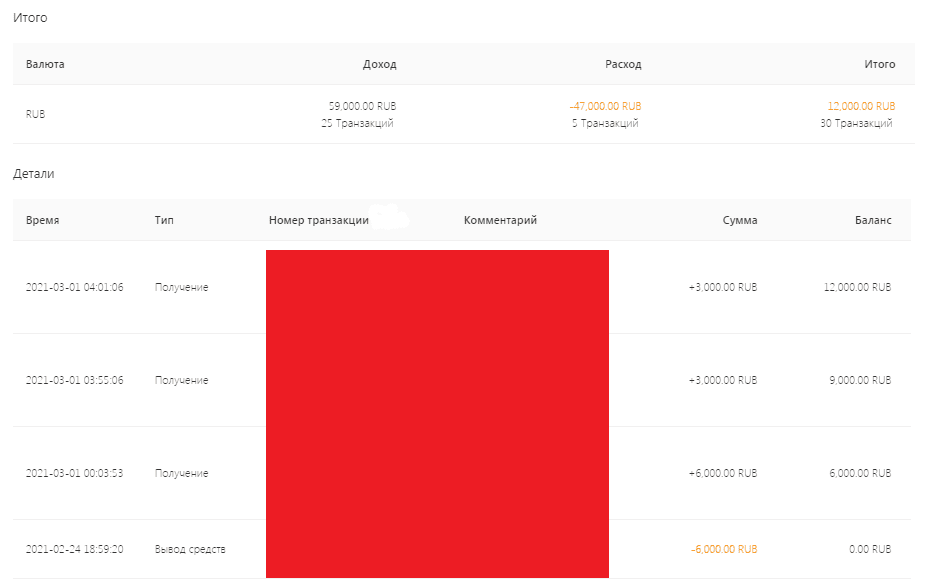
Task: Sort by the Тип column header
Action: 164,220
